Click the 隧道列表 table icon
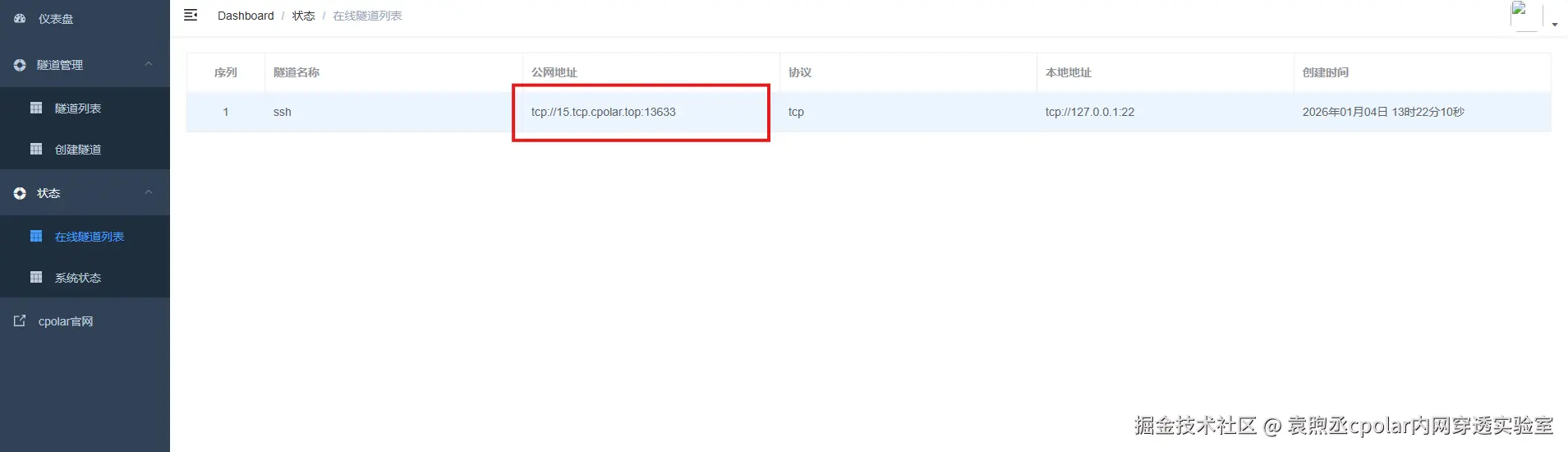The image size is (1568, 452). click(36, 108)
